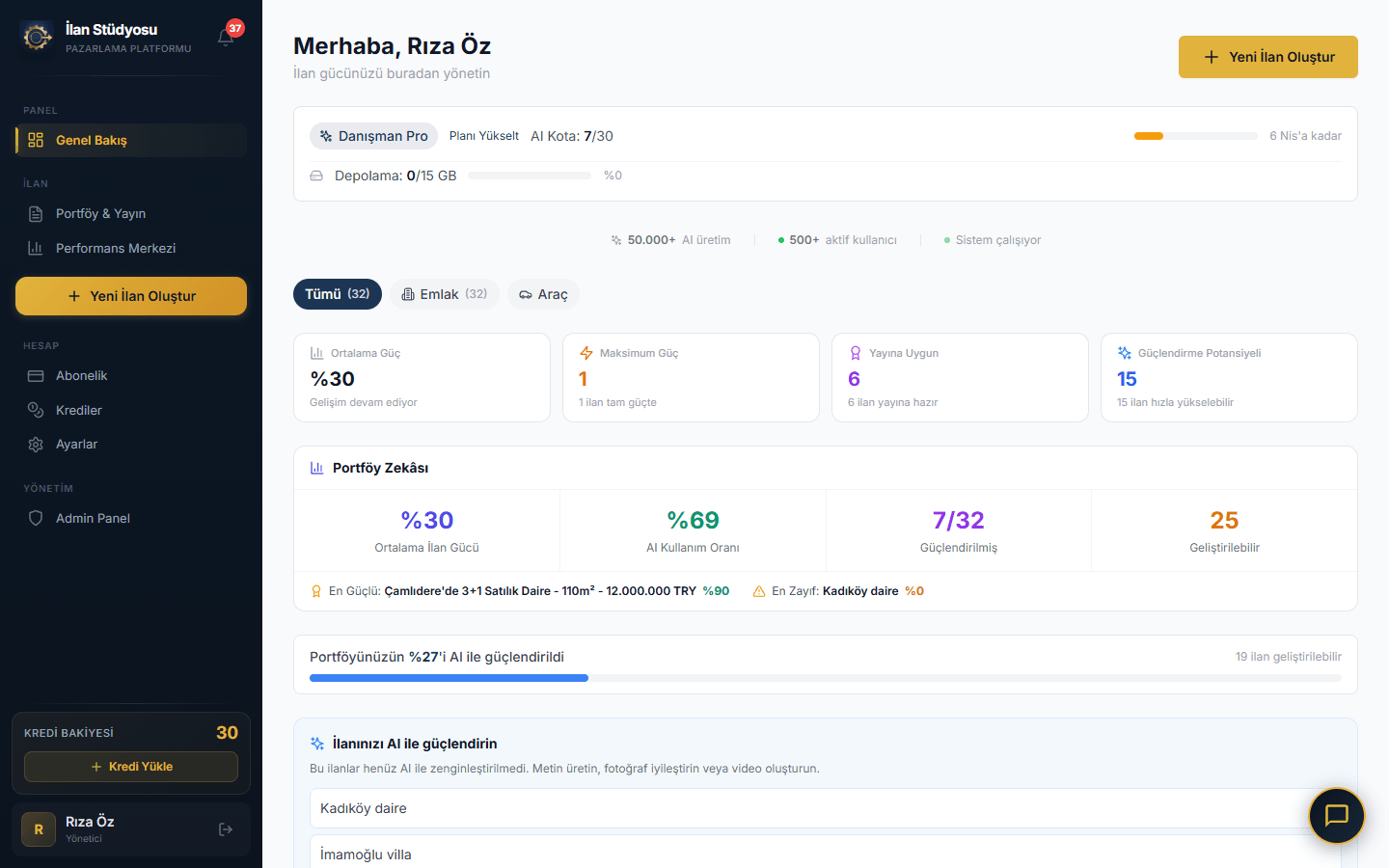Click the AI güçlendirme progress bar
The image size is (1389, 868).
pos(825,678)
